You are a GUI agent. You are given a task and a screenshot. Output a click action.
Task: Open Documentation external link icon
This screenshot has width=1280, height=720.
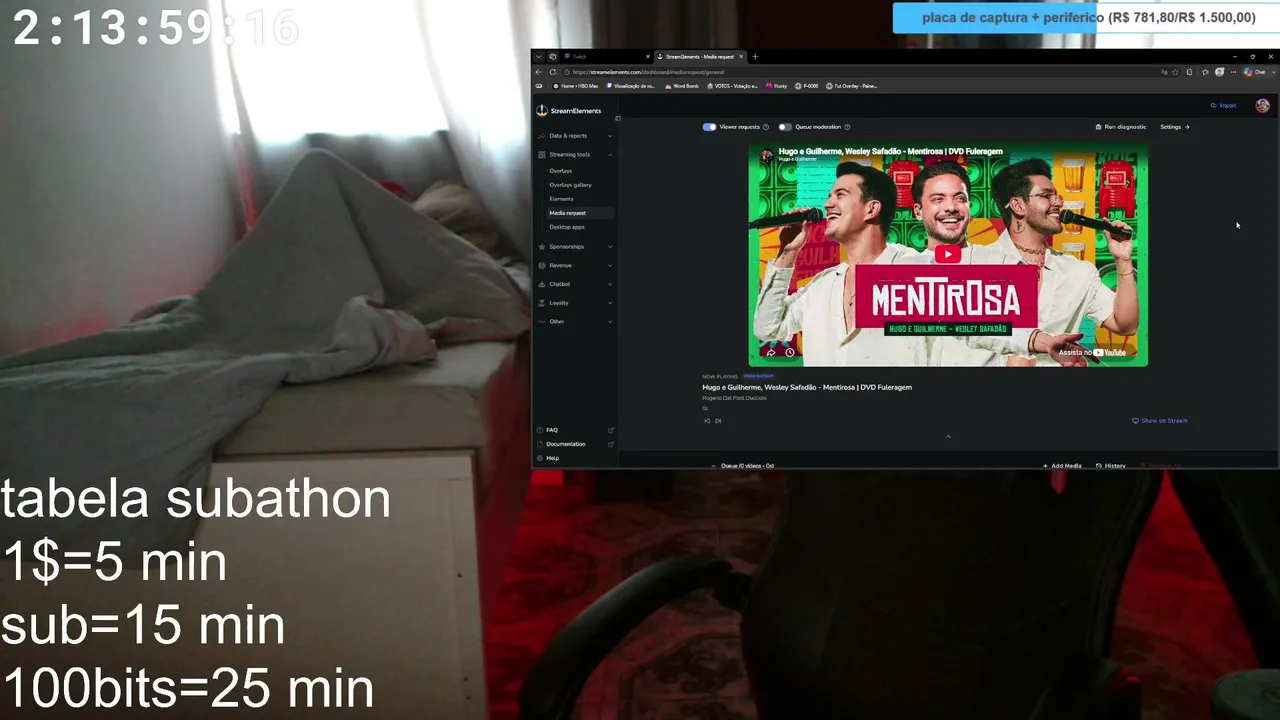tap(611, 444)
